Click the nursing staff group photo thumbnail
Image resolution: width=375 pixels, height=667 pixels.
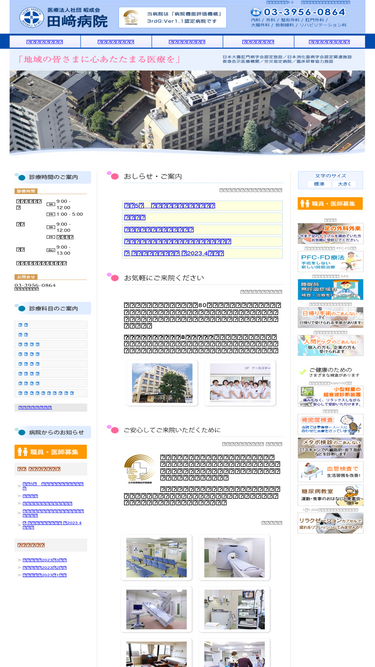[x=240, y=383]
